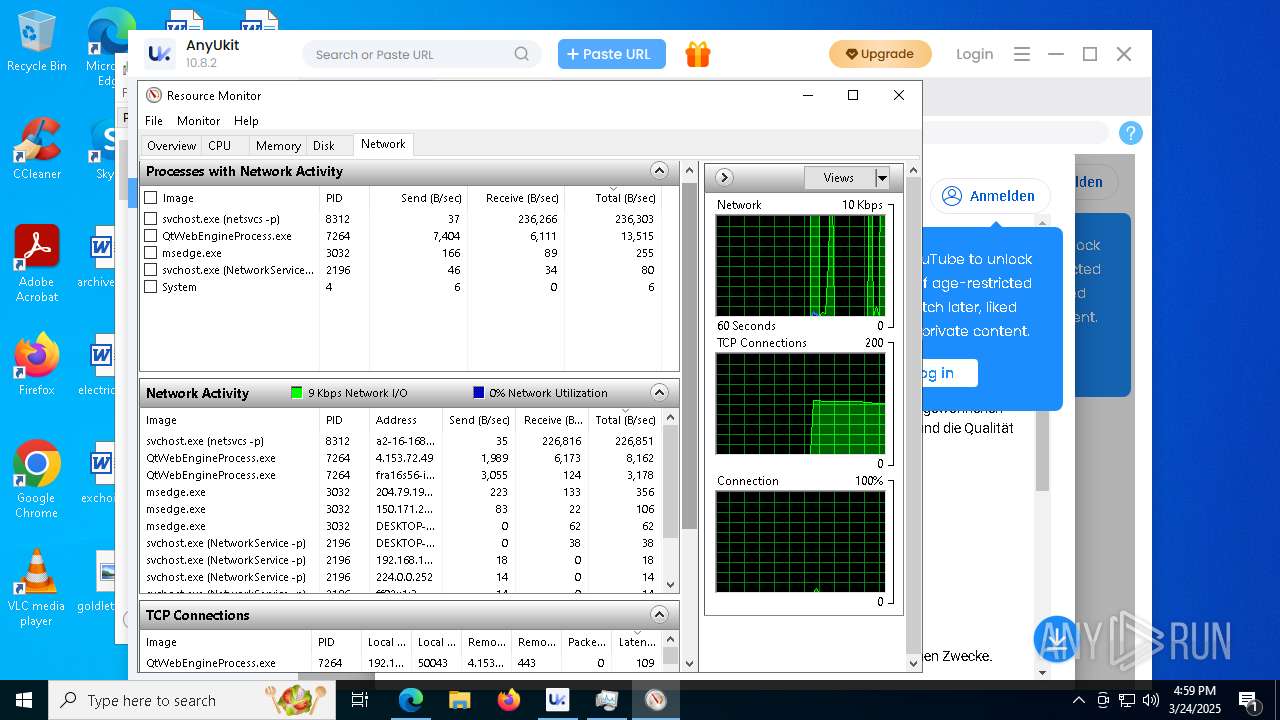Sort Network Activity by Address column

tap(405, 420)
